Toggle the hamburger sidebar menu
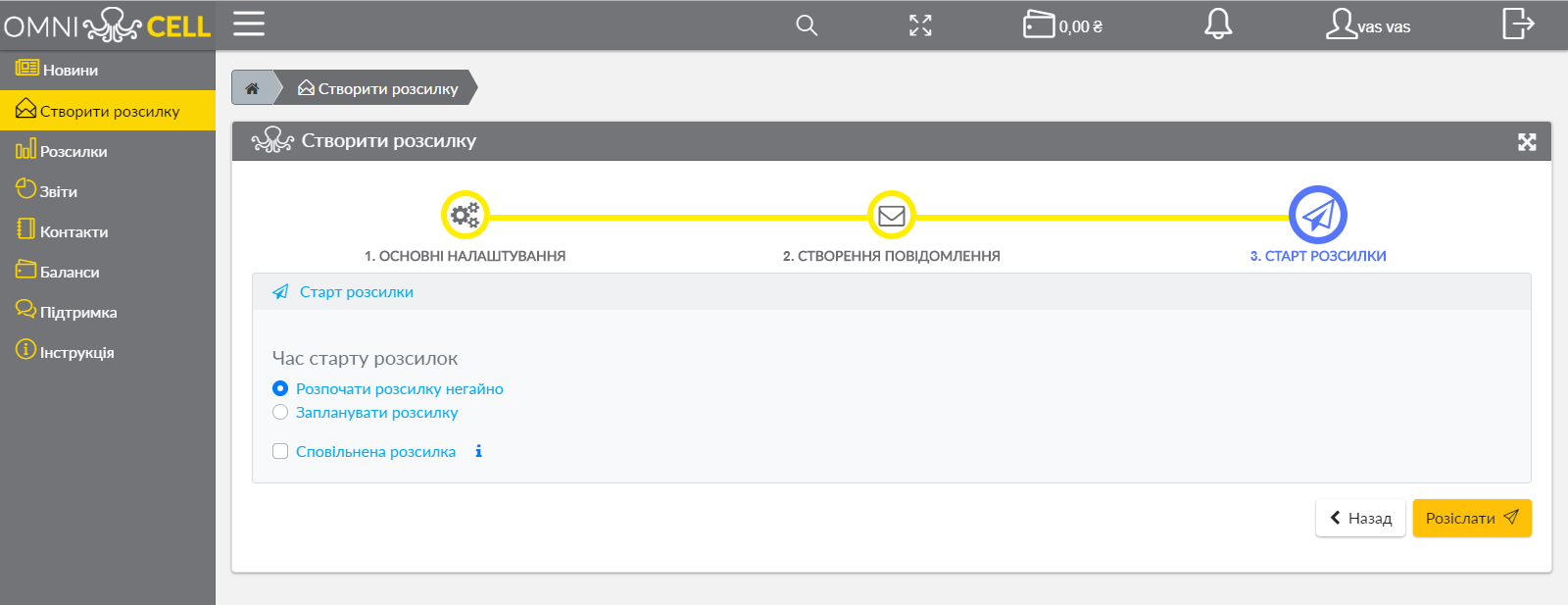Viewport: 1568px width, 605px height. pyautogui.click(x=249, y=24)
